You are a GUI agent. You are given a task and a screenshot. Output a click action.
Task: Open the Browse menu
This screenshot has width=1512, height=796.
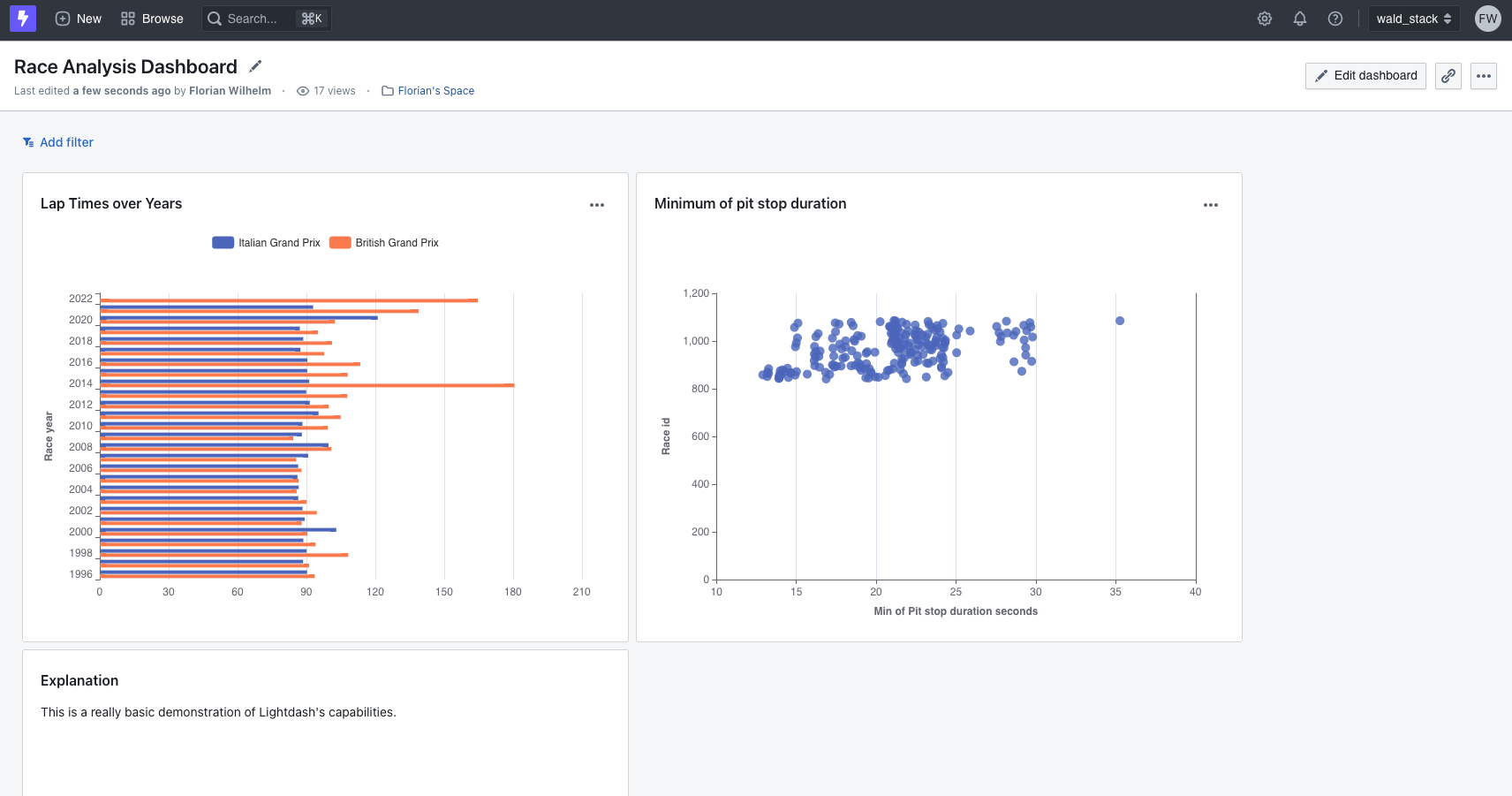click(151, 18)
